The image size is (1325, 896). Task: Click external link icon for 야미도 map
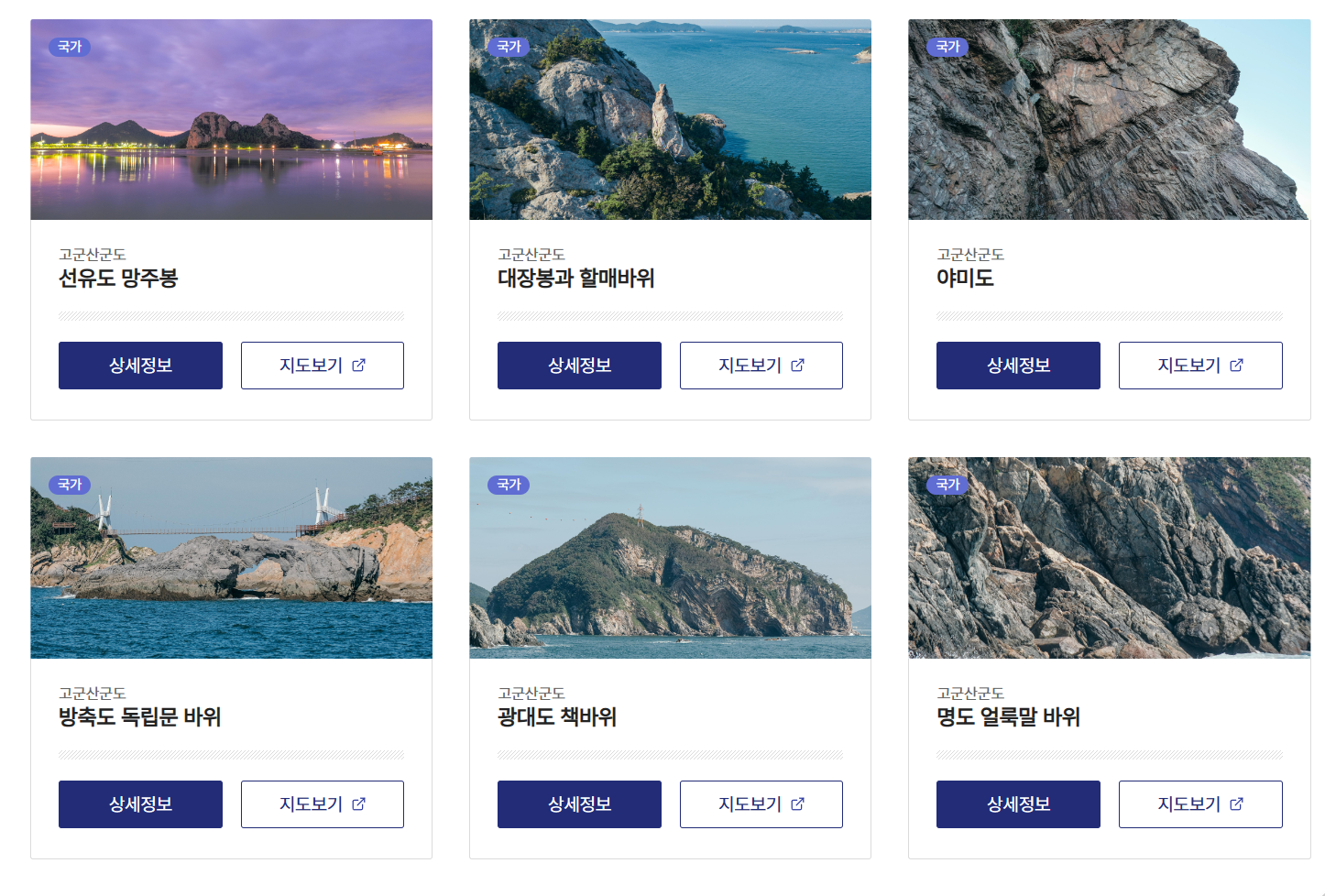pos(1236,365)
